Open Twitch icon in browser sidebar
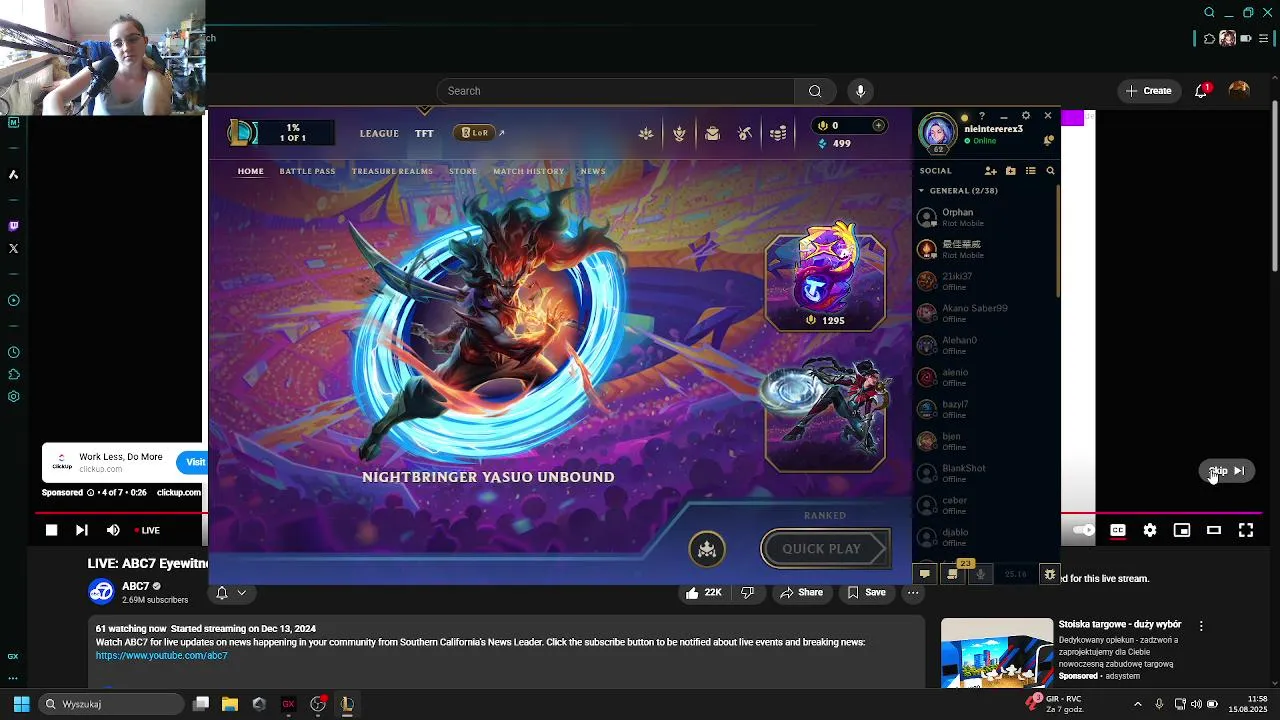 14,227
